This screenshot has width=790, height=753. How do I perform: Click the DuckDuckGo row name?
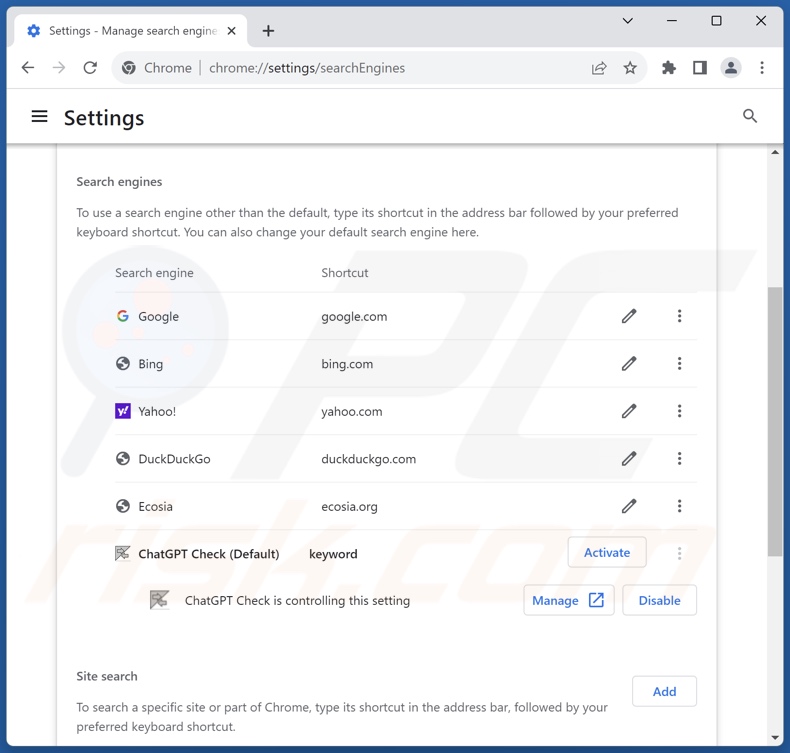[174, 458]
